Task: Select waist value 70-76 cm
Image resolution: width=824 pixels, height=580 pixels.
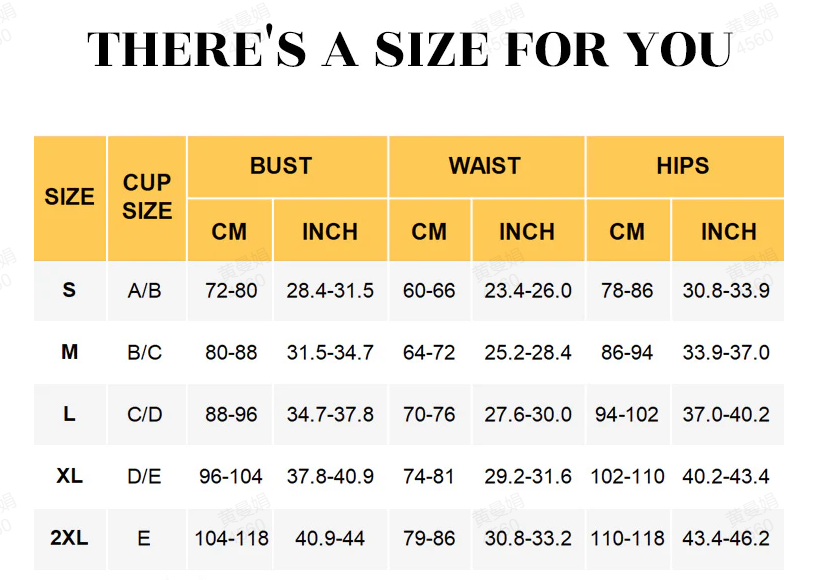Action: point(429,415)
